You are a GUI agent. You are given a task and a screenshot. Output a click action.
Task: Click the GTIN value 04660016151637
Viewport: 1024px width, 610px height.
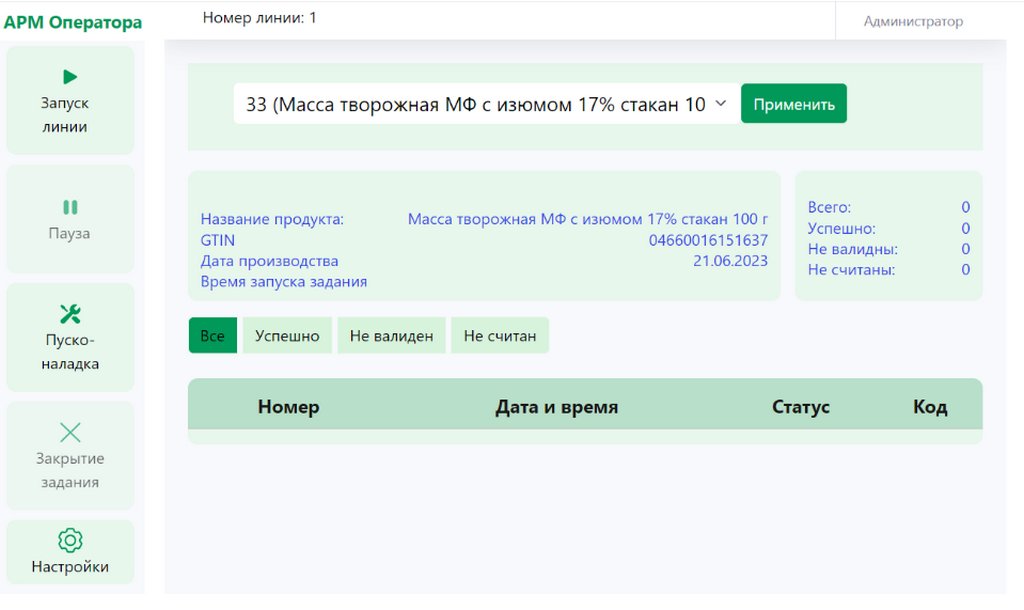click(x=708, y=240)
